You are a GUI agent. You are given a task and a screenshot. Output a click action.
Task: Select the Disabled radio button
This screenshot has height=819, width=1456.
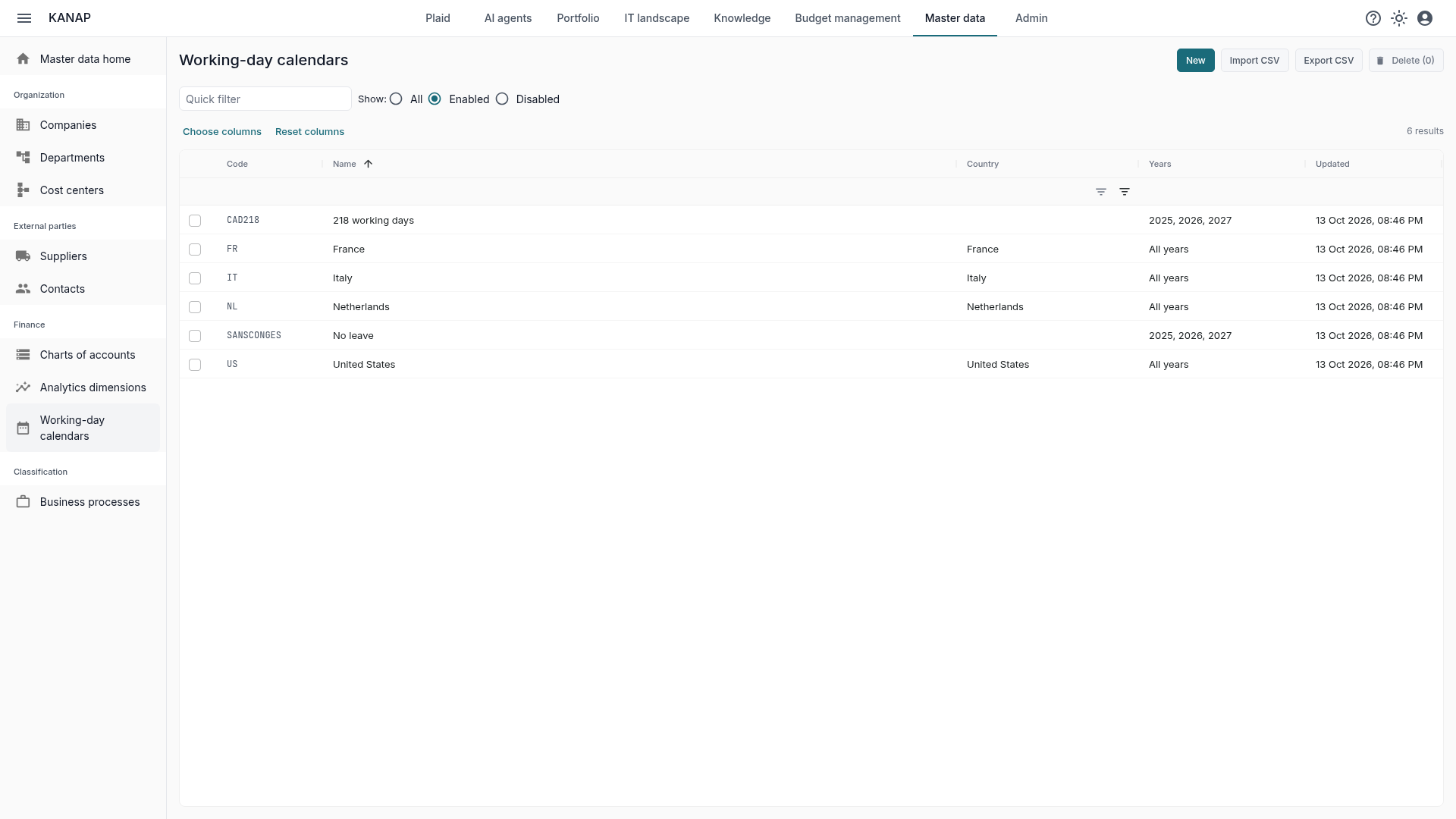(x=502, y=99)
